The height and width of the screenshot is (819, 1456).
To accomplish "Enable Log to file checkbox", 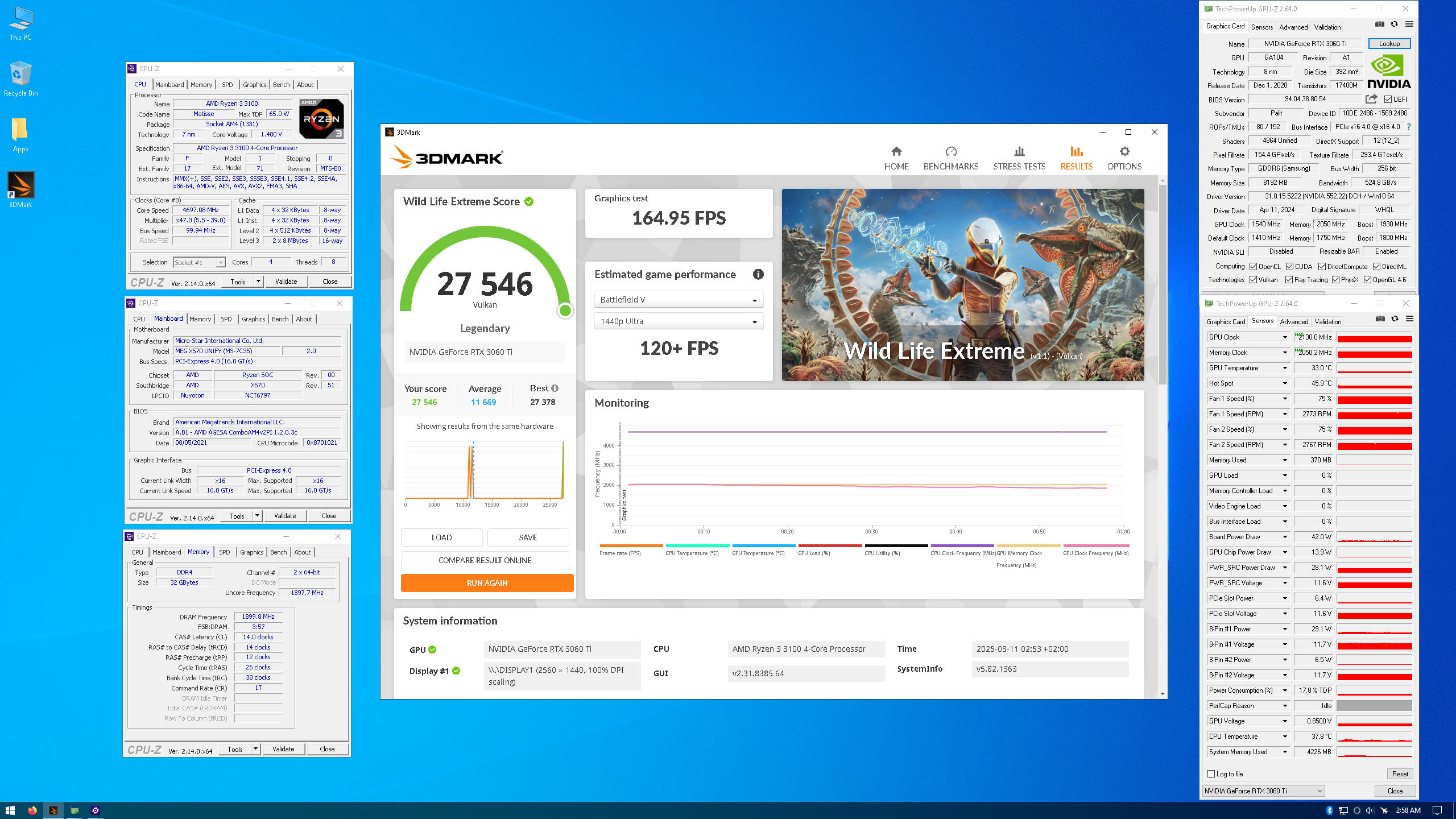I will (x=1211, y=773).
